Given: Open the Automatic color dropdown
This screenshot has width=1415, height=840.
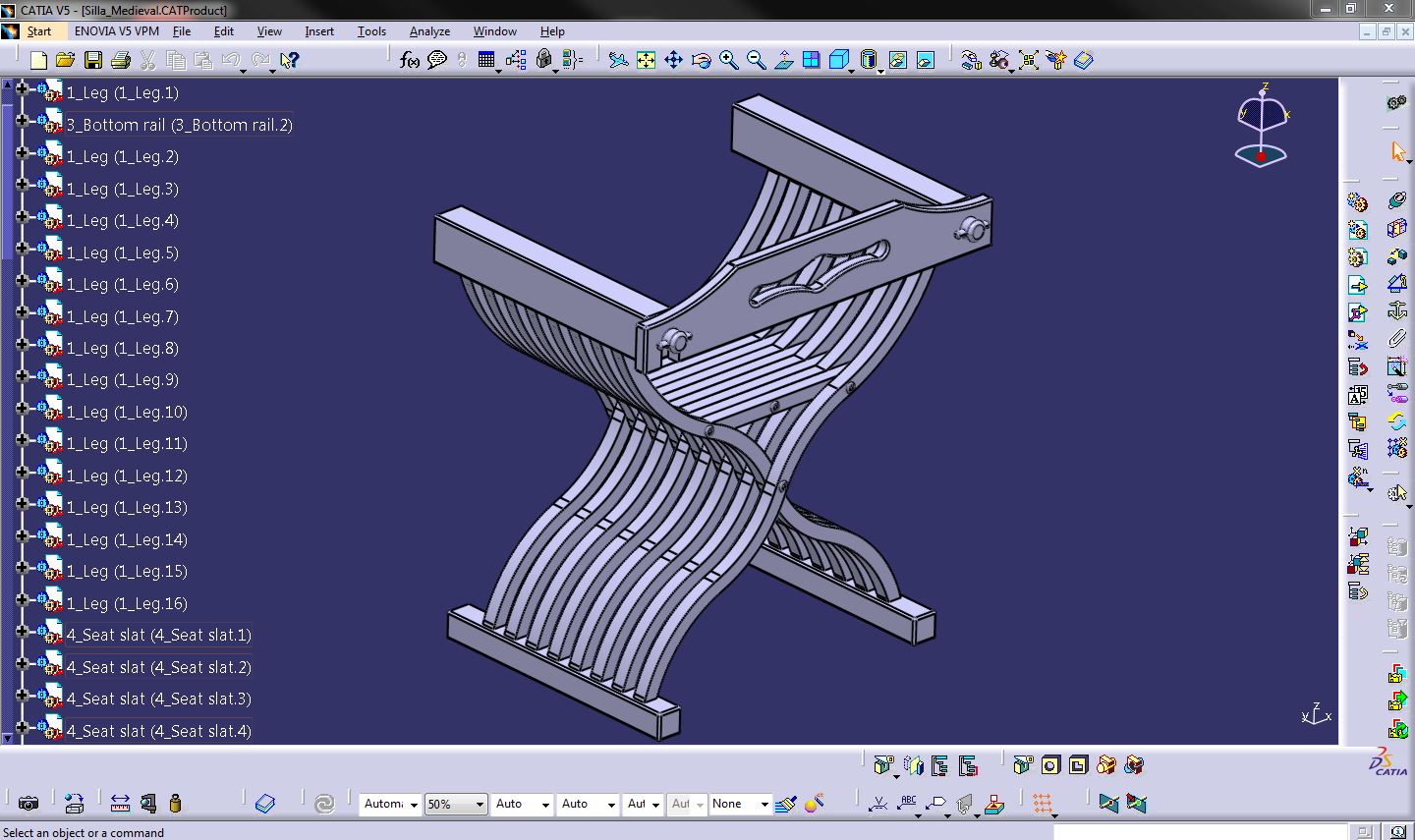Looking at the screenshot, I should 390,805.
